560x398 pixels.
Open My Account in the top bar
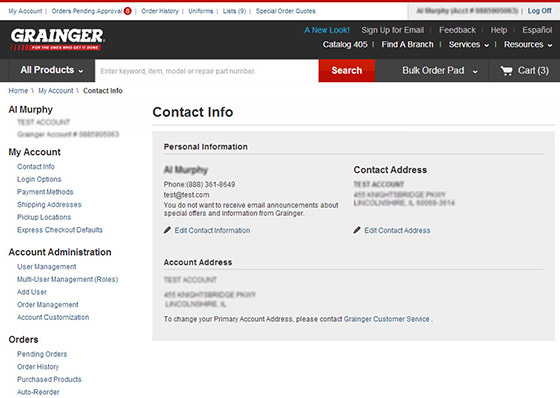click(x=25, y=11)
